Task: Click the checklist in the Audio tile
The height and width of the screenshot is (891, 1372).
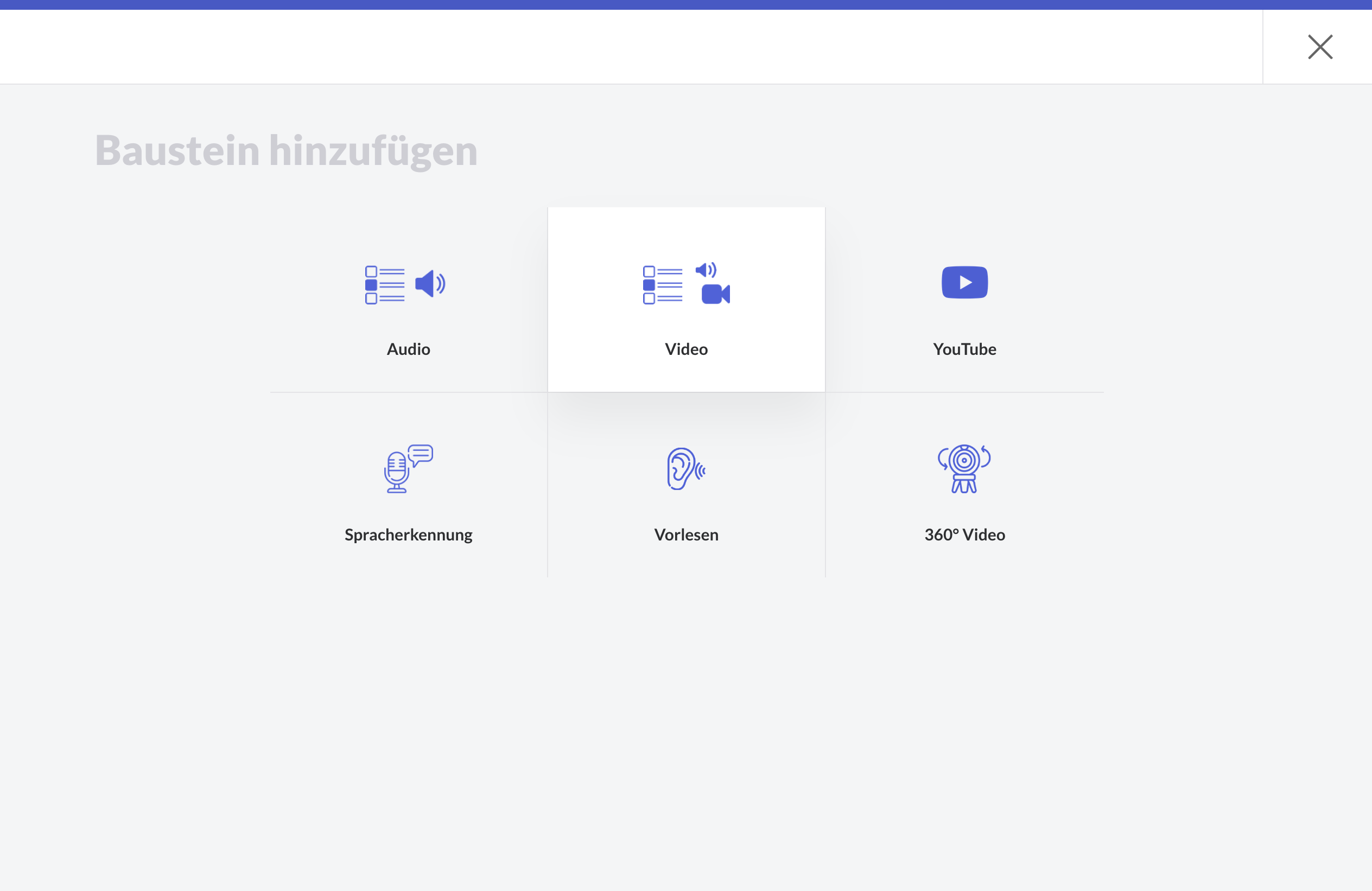Action: point(384,285)
